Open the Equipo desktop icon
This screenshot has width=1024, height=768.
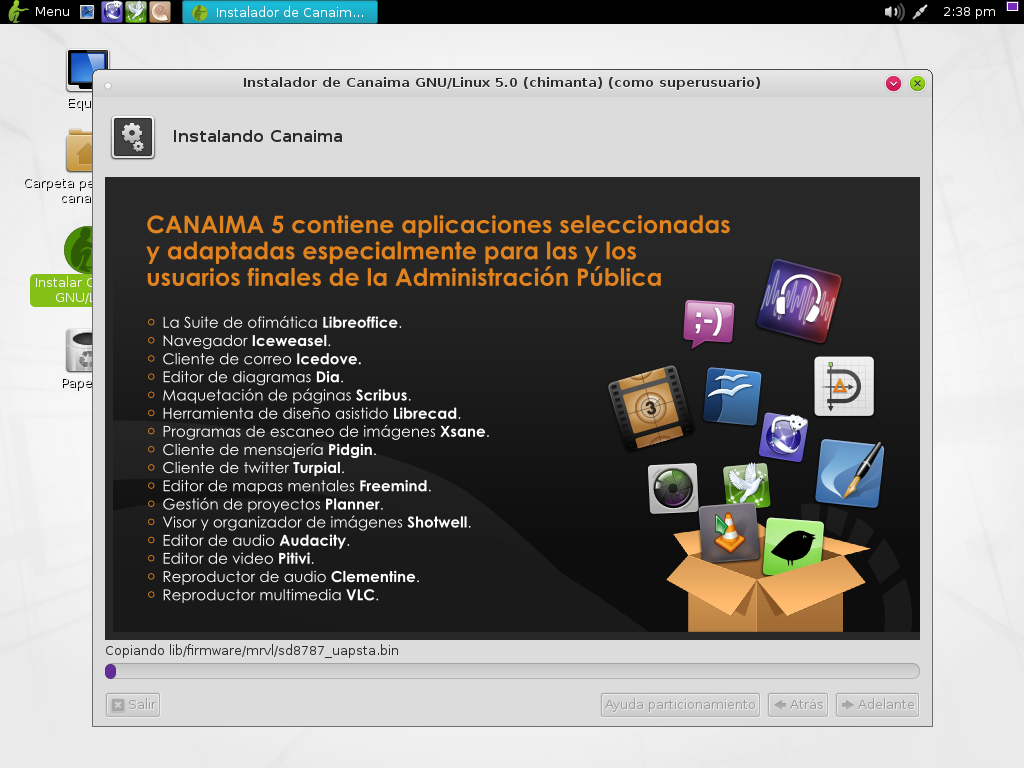(87, 70)
